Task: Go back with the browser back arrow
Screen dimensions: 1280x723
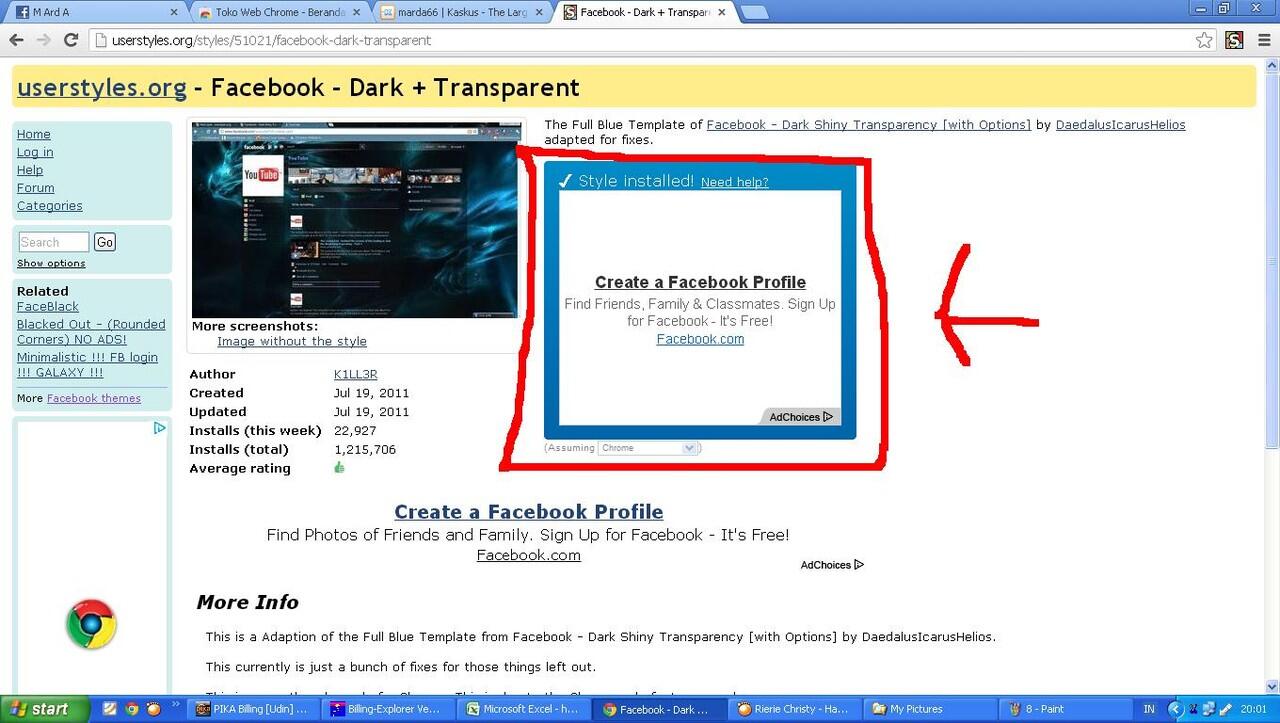Action: (x=16, y=40)
